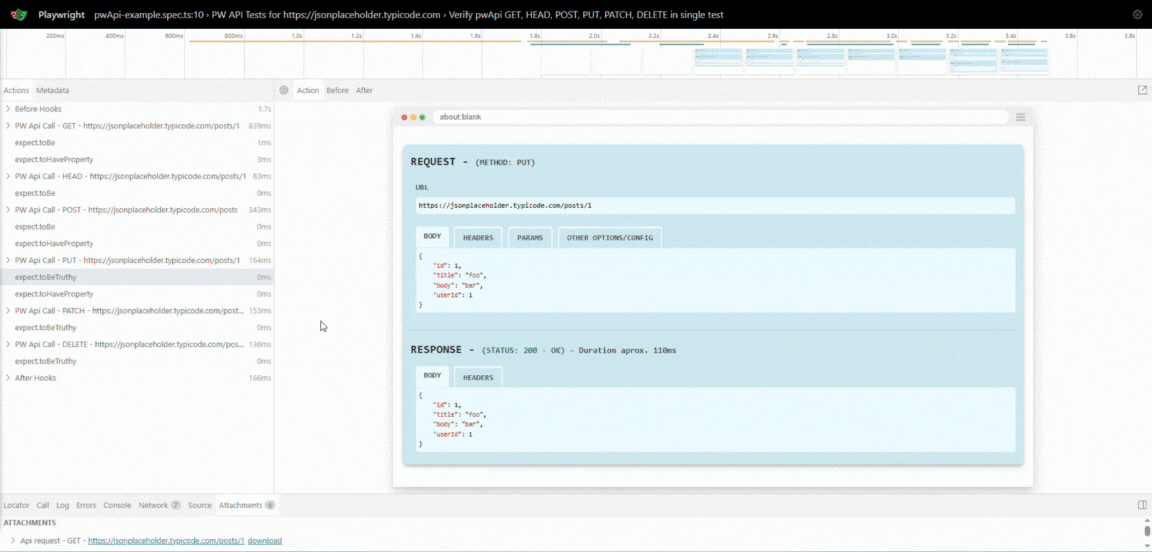Select the OTHER OPTIONS/CONFIG tab
Screen dimensions: 1152x552
tap(610, 237)
